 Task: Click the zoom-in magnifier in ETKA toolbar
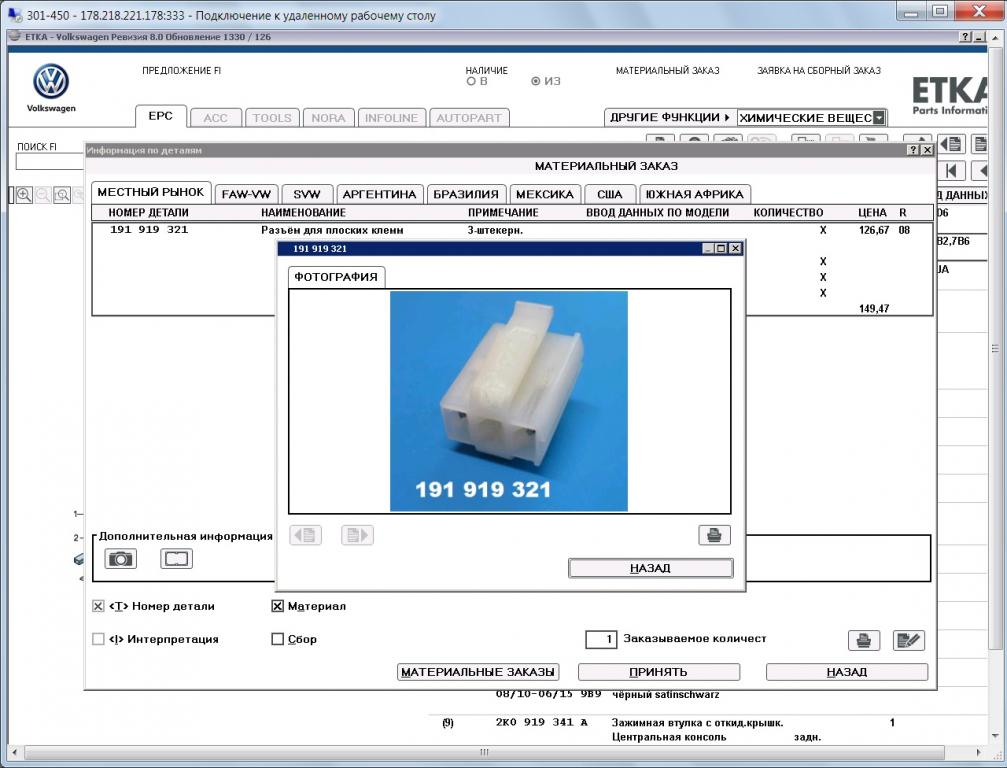24,195
